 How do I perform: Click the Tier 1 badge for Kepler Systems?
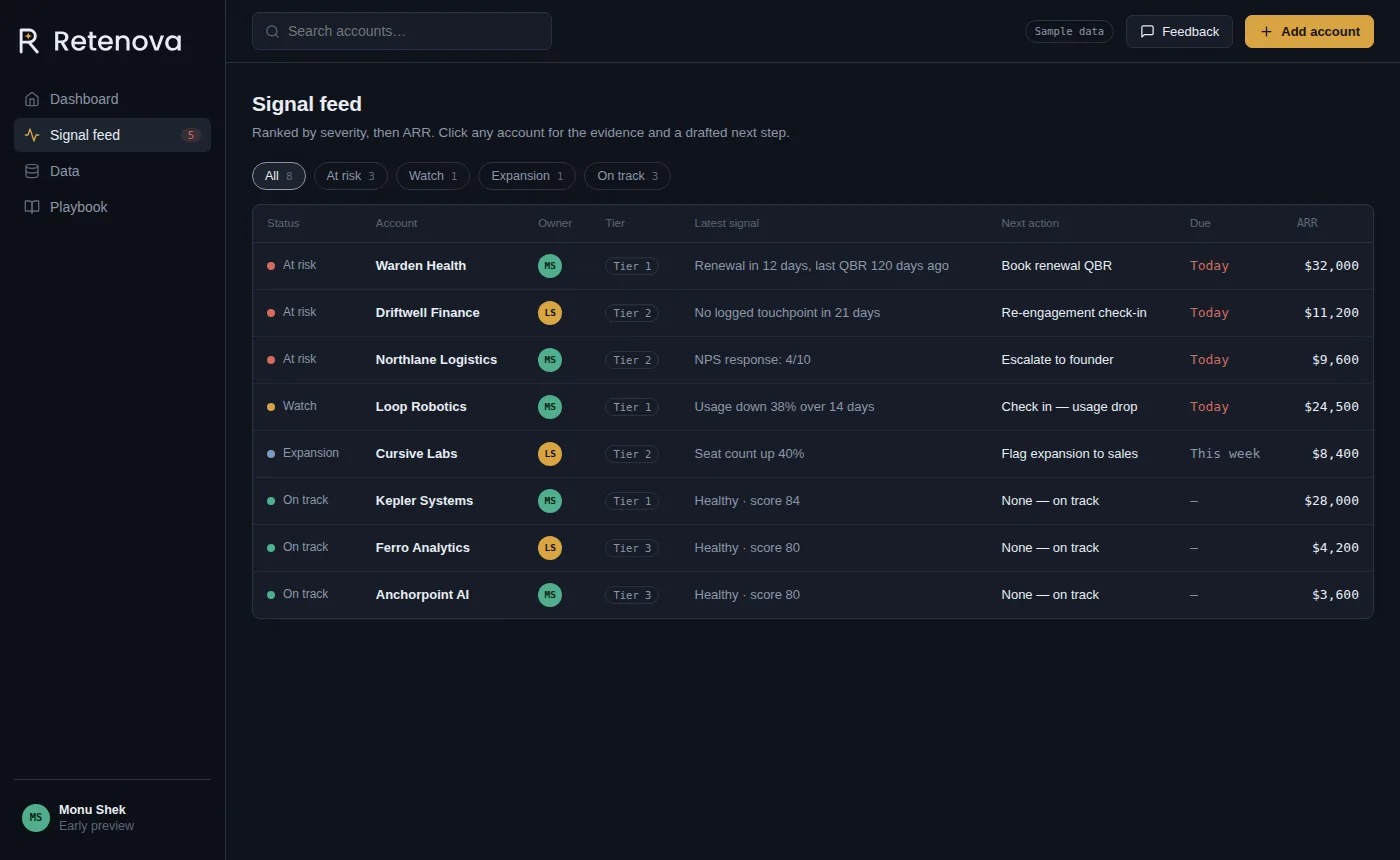click(x=632, y=501)
